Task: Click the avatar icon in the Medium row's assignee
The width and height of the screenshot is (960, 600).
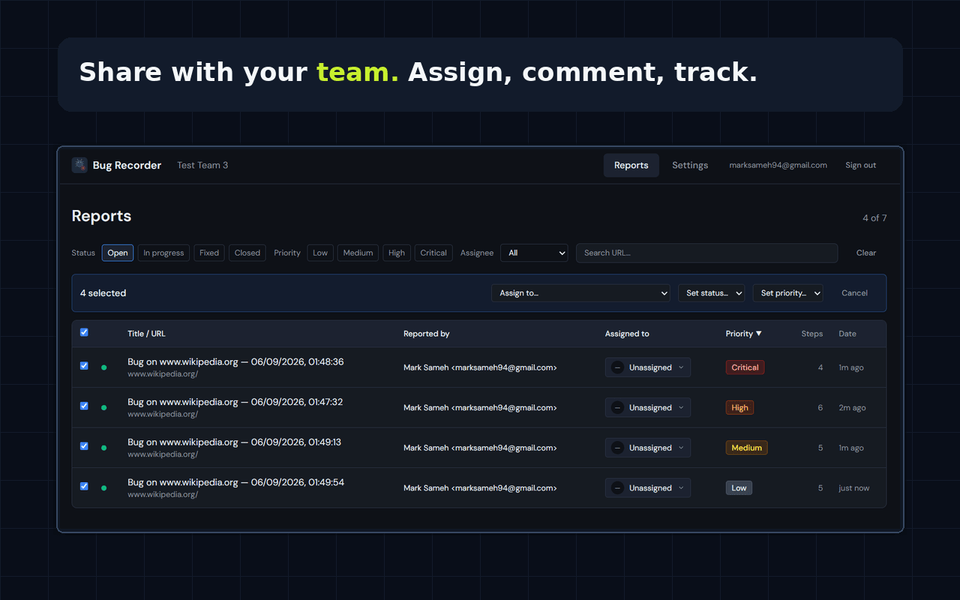Action: (x=618, y=448)
